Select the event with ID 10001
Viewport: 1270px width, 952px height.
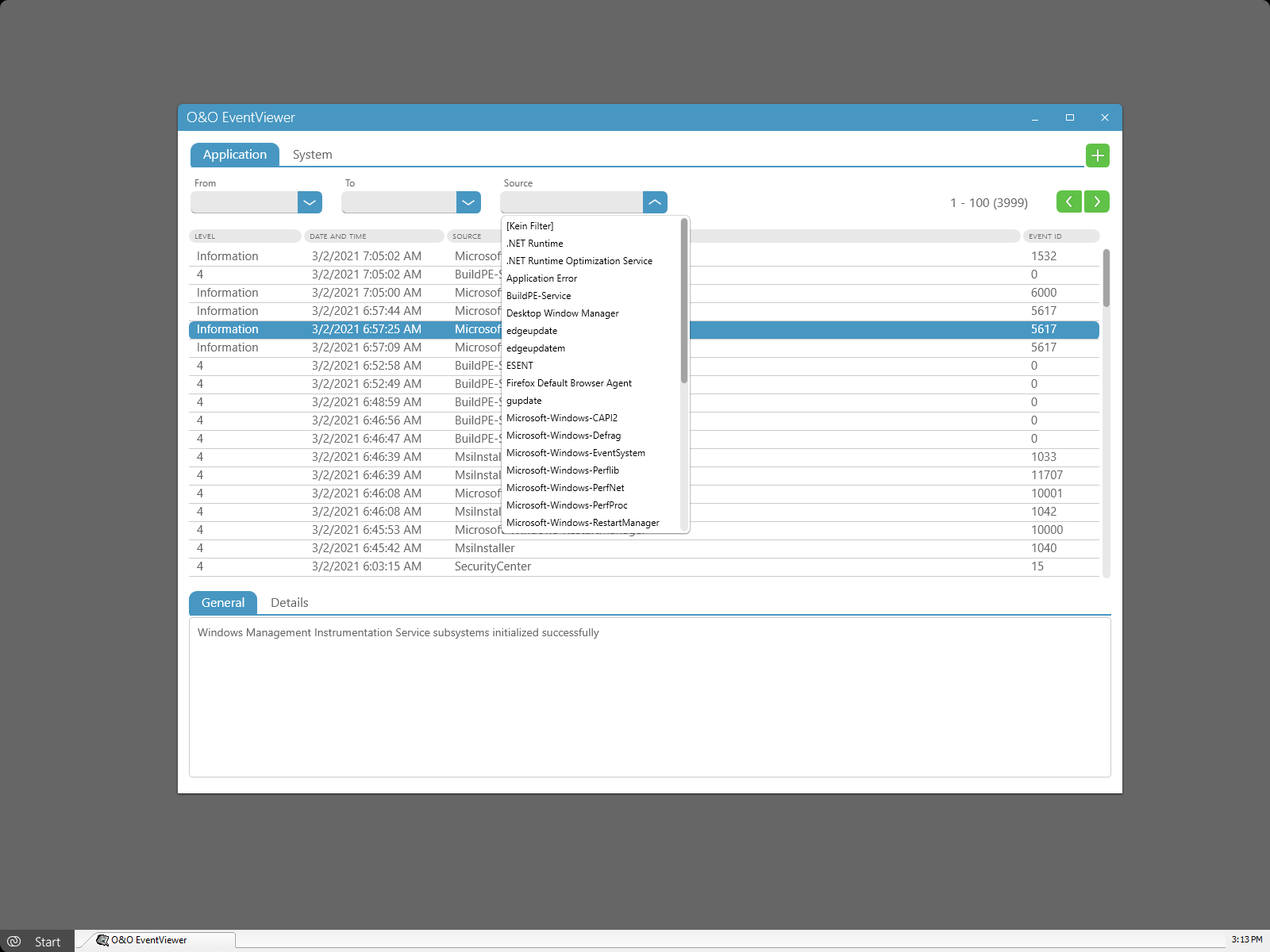tap(644, 493)
